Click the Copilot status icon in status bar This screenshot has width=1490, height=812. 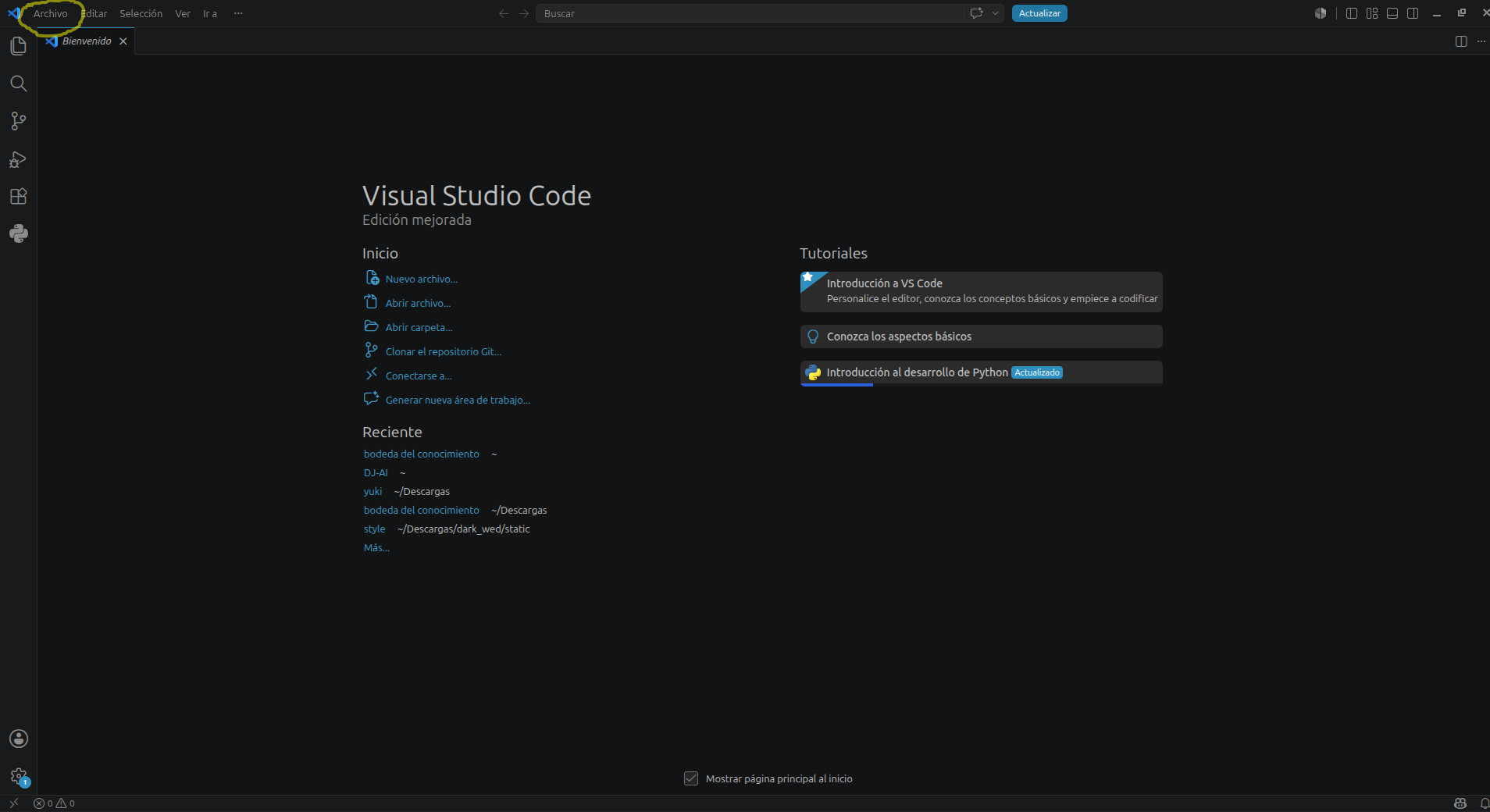click(1460, 803)
